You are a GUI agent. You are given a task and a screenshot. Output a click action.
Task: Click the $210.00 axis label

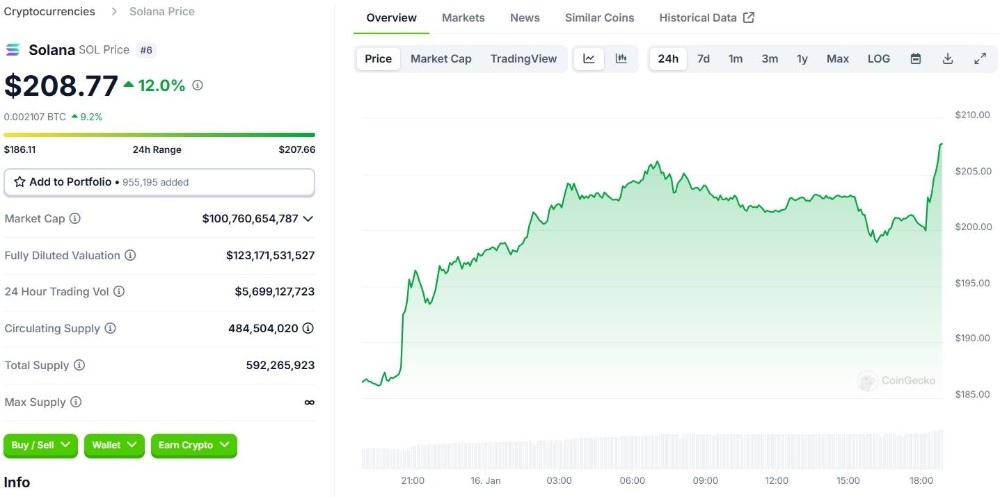(973, 115)
